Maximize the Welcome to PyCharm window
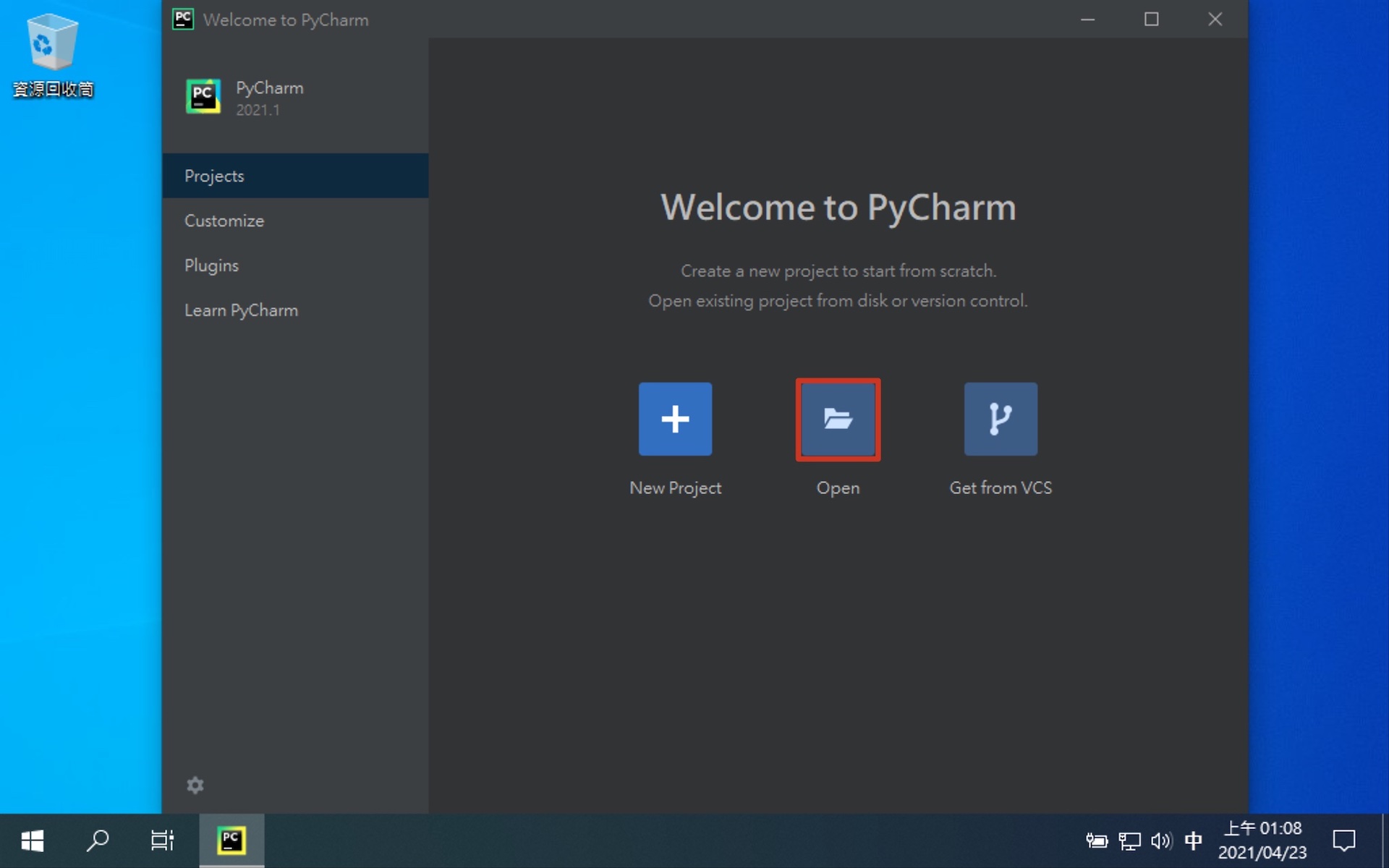Viewport: 1389px width, 868px height. pyautogui.click(x=1151, y=20)
